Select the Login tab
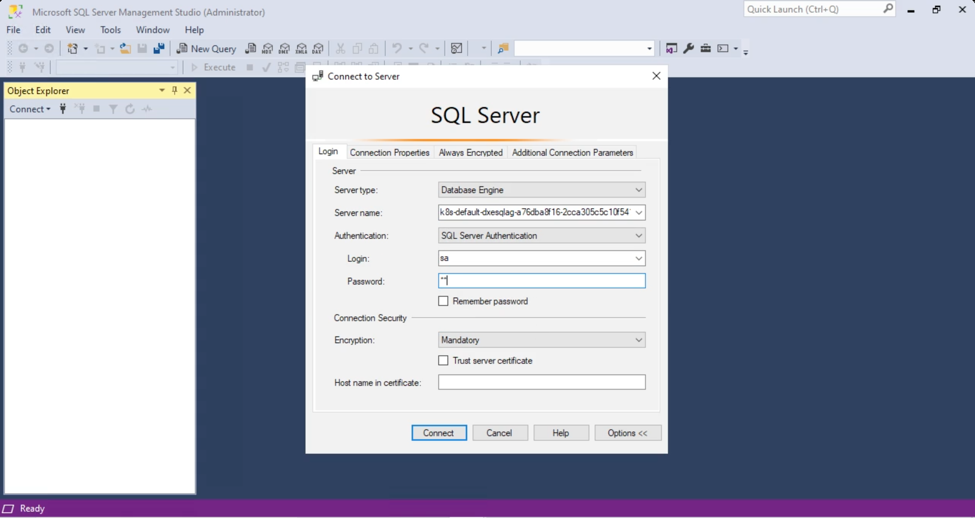The height and width of the screenshot is (518, 975). pos(328,152)
